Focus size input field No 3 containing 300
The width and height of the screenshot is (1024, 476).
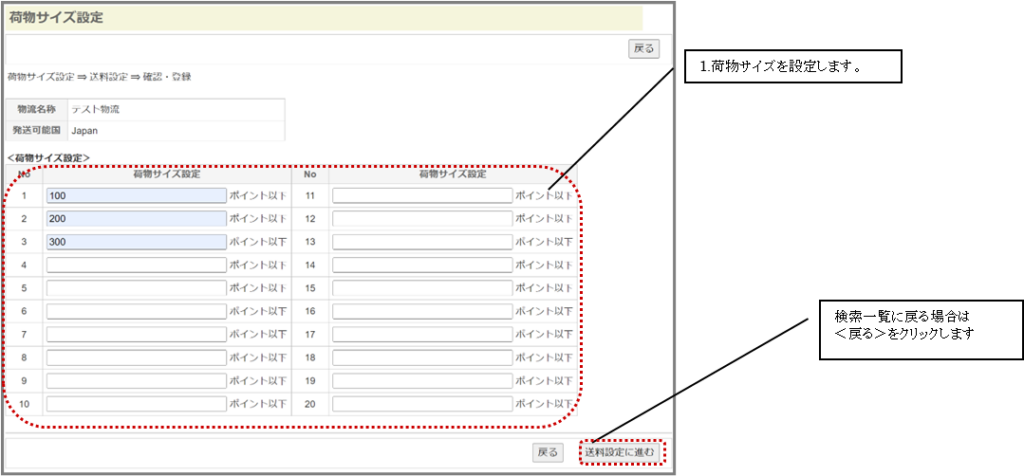coord(136,242)
